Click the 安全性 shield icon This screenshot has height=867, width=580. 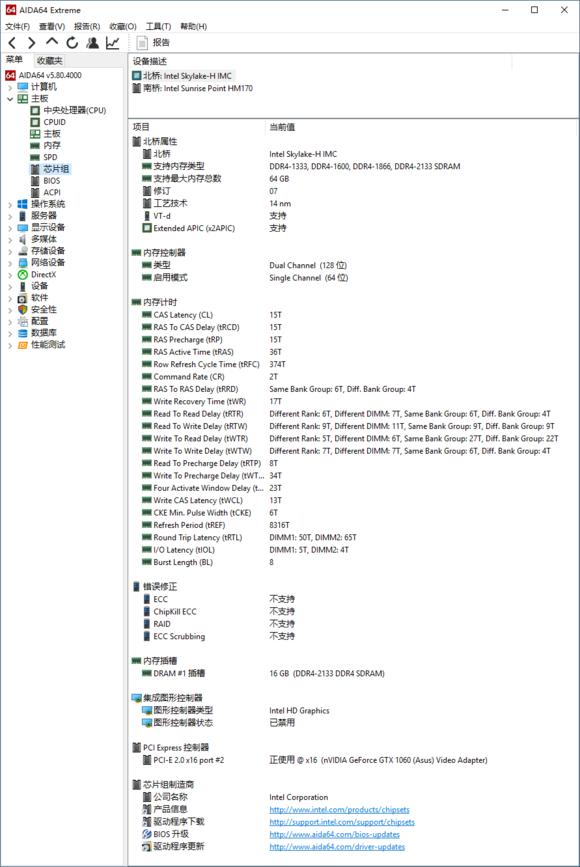[x=23, y=310]
